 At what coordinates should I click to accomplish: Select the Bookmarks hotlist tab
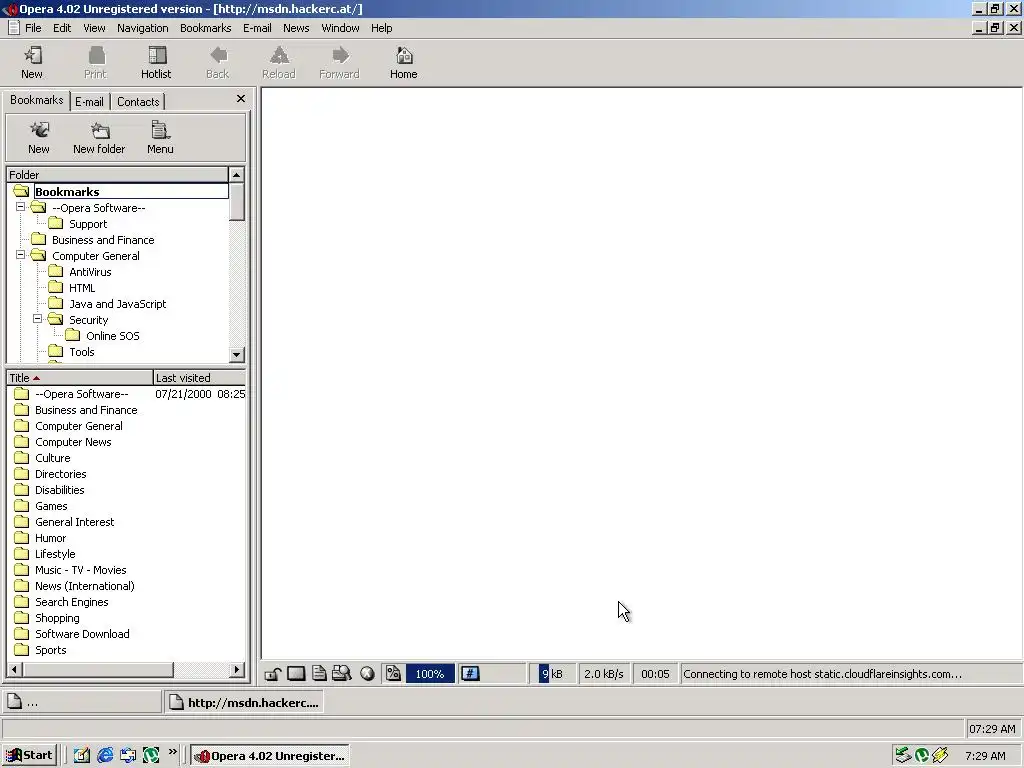(37, 100)
